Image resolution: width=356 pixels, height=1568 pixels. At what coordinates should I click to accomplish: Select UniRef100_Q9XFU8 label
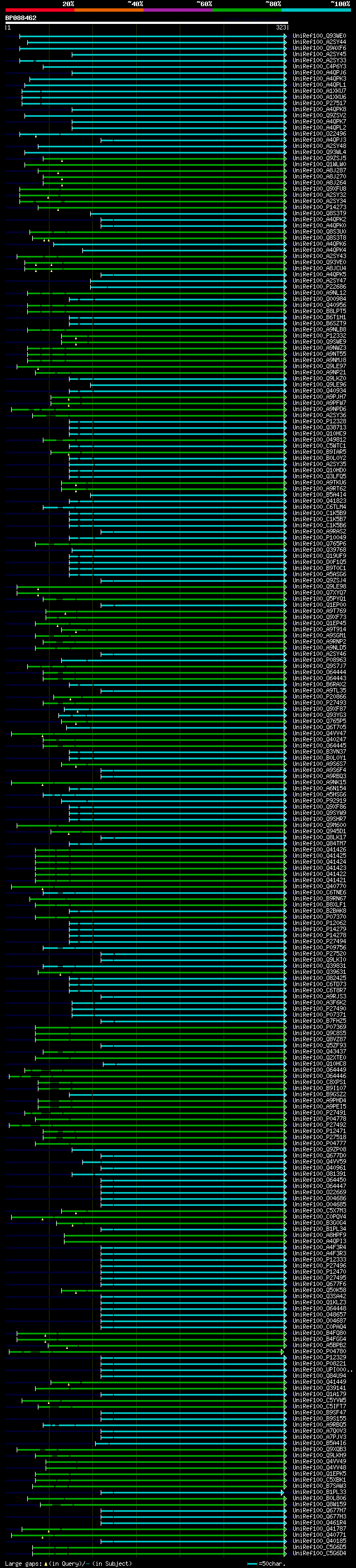point(319,189)
